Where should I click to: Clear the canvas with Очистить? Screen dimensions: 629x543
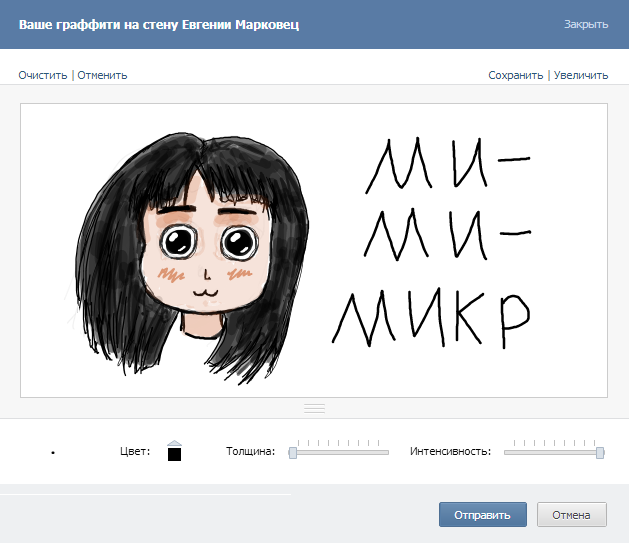(x=43, y=75)
